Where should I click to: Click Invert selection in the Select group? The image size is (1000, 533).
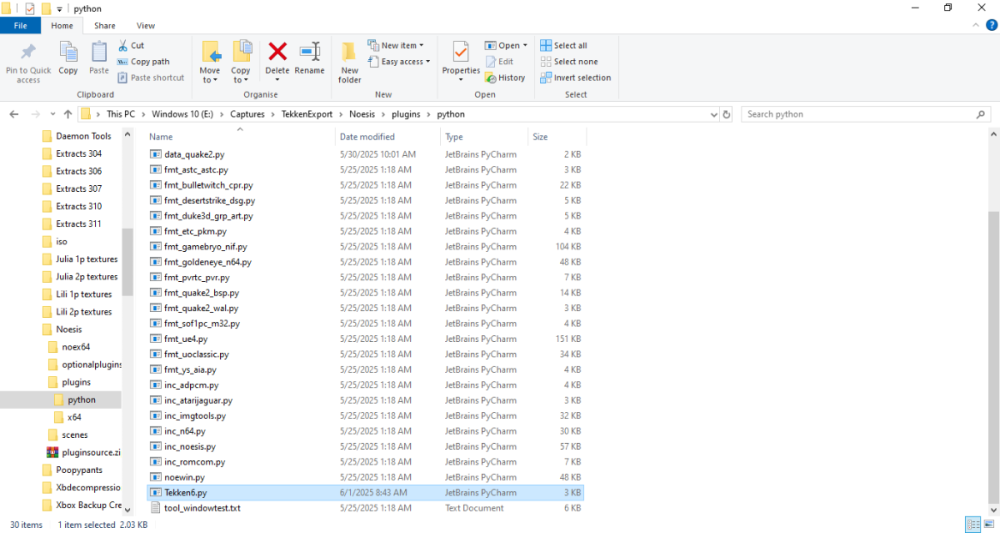click(x=575, y=78)
